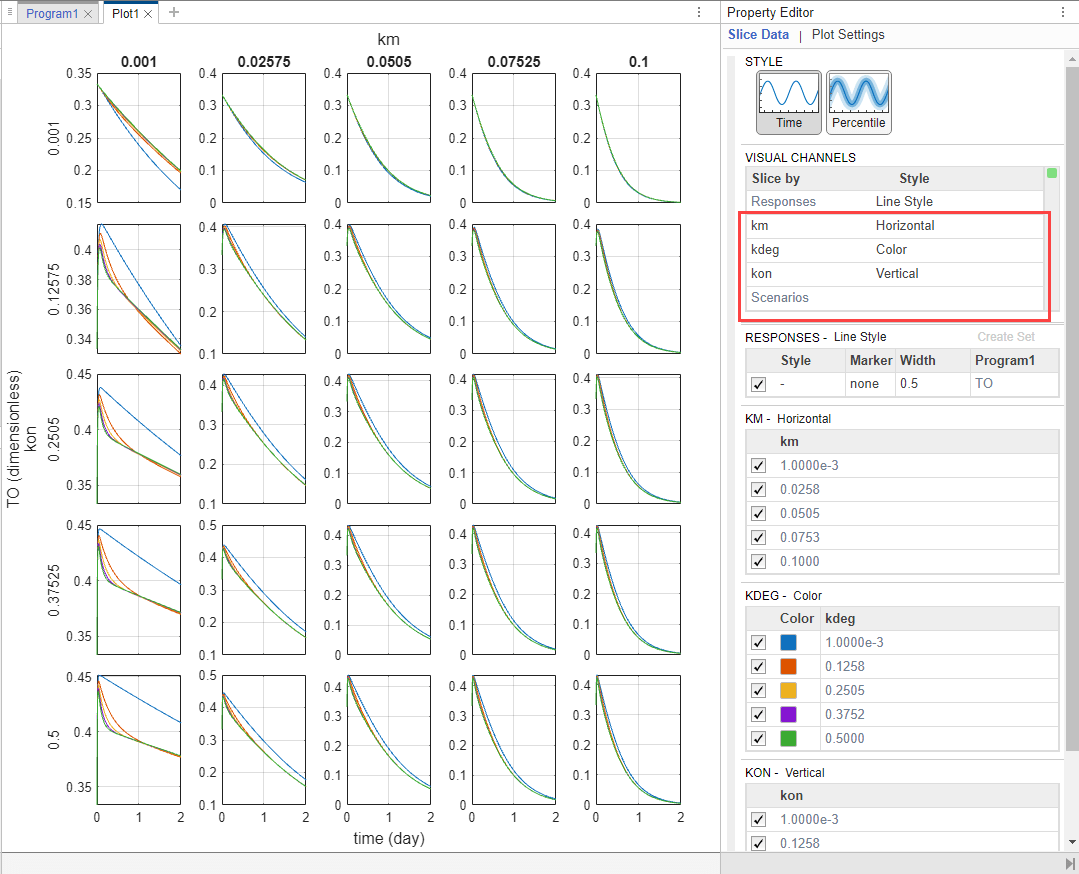Uncheck the km 0.0258 checkbox
The image size is (1079, 874).
click(x=758, y=489)
